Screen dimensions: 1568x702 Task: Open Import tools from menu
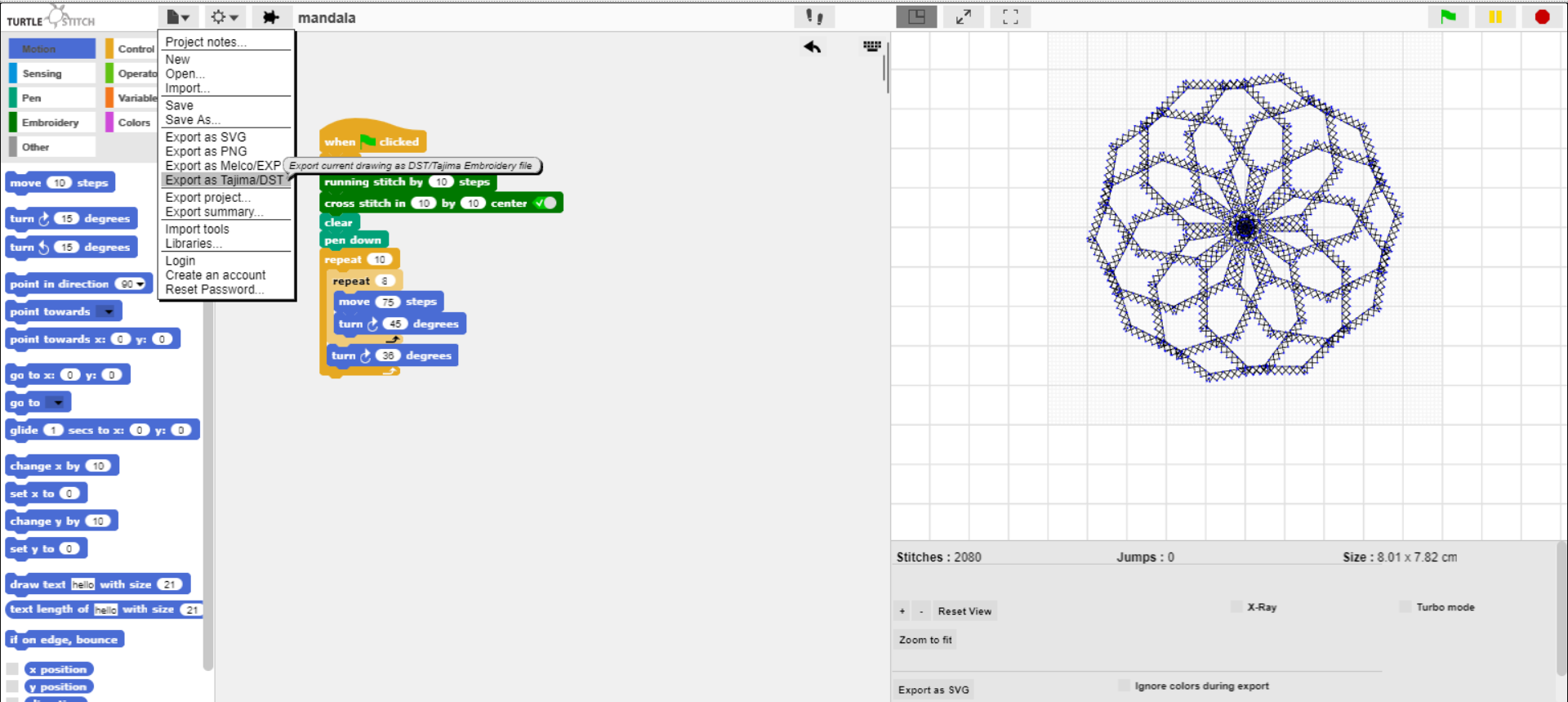(197, 230)
